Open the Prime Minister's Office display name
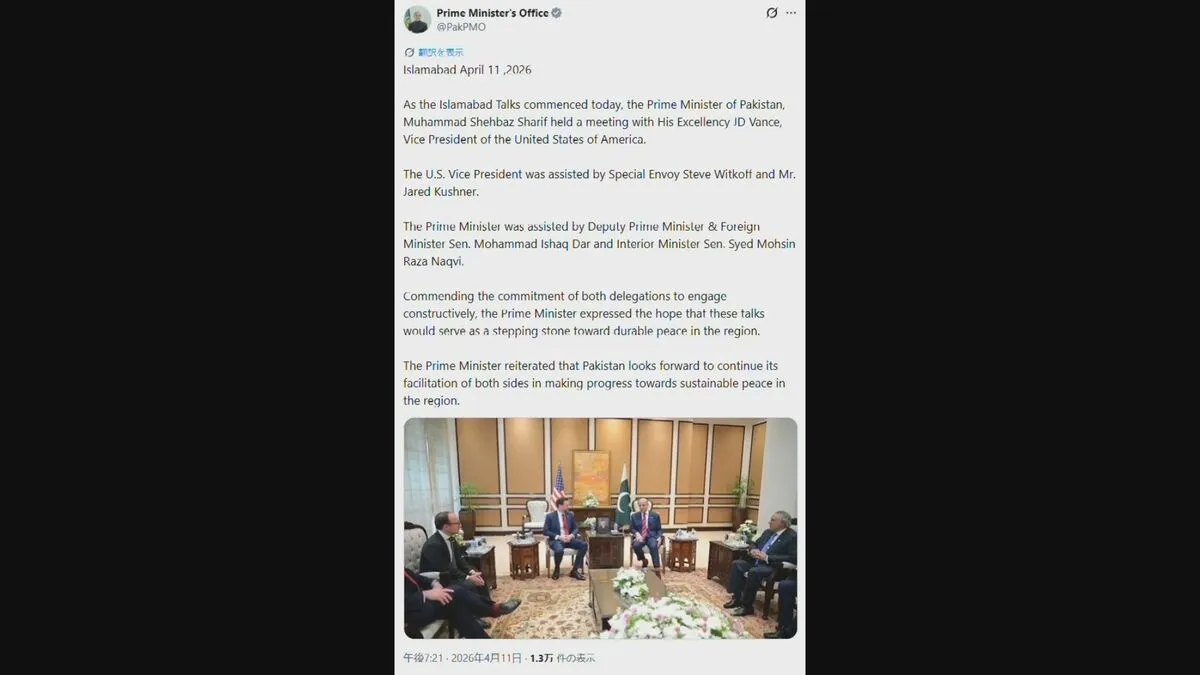 [492, 13]
